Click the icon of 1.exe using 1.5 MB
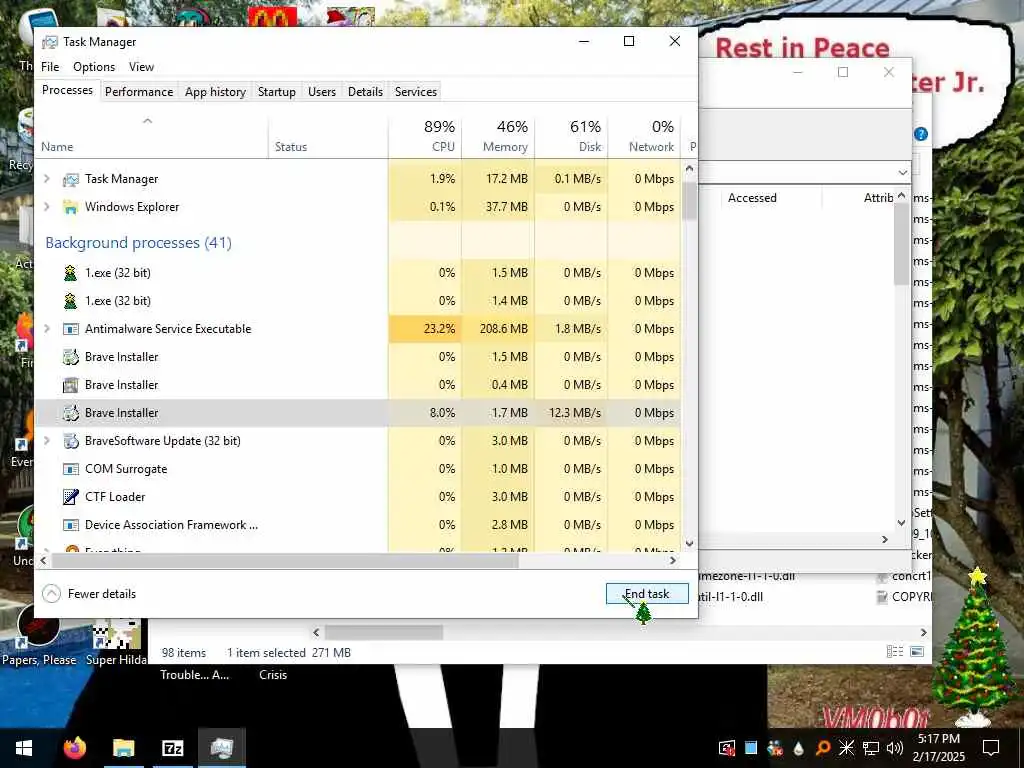The height and width of the screenshot is (768, 1024). point(71,273)
